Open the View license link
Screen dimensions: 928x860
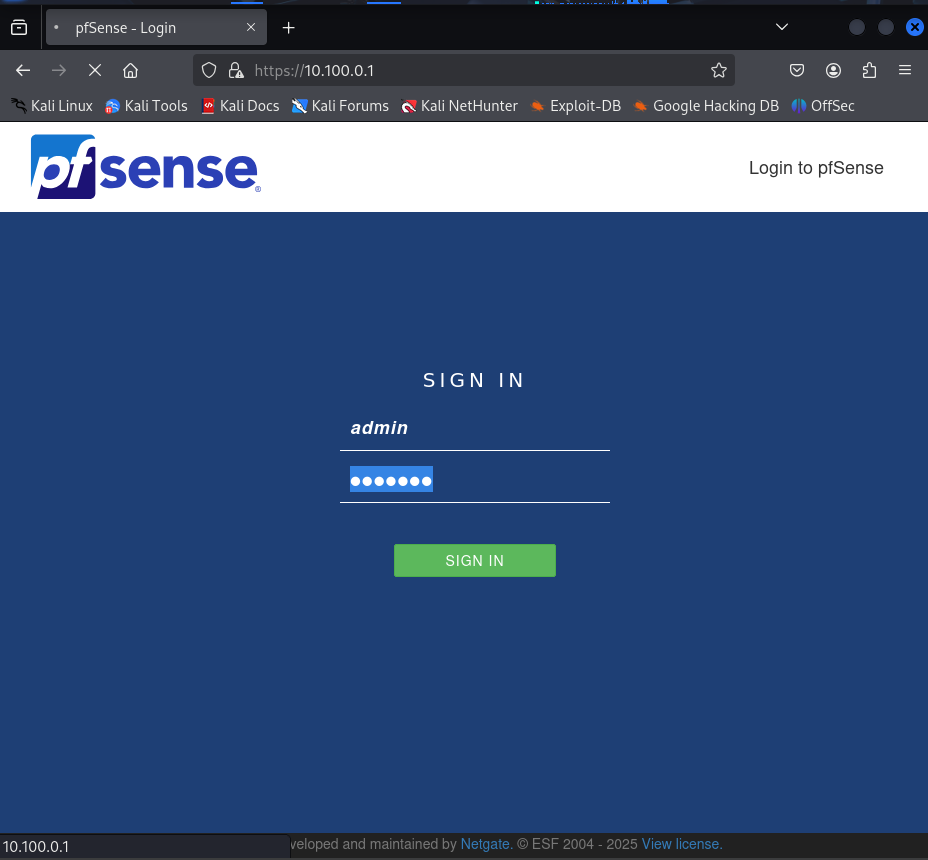click(x=682, y=844)
